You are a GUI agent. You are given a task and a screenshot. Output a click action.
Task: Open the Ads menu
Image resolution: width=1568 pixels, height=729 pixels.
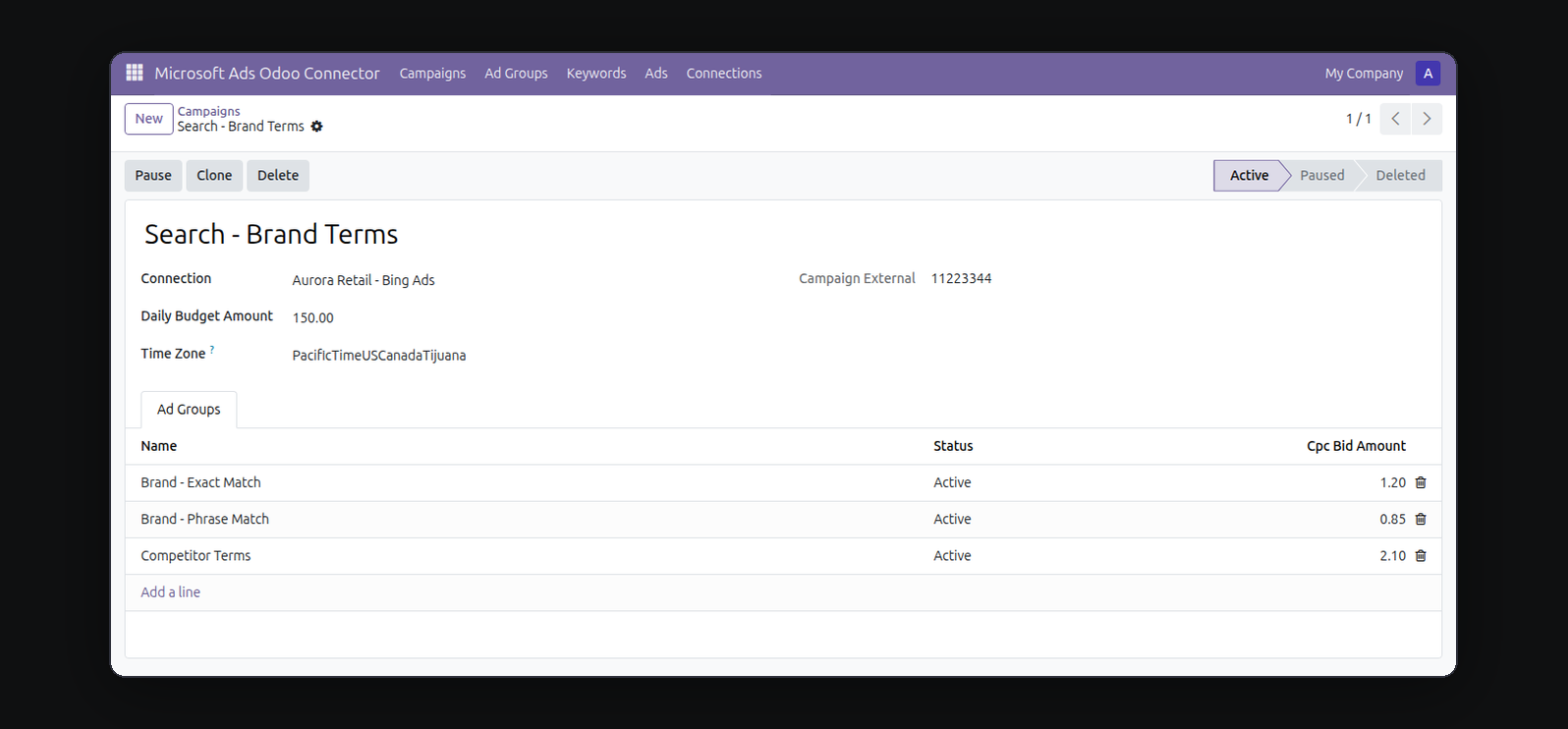pyautogui.click(x=656, y=73)
